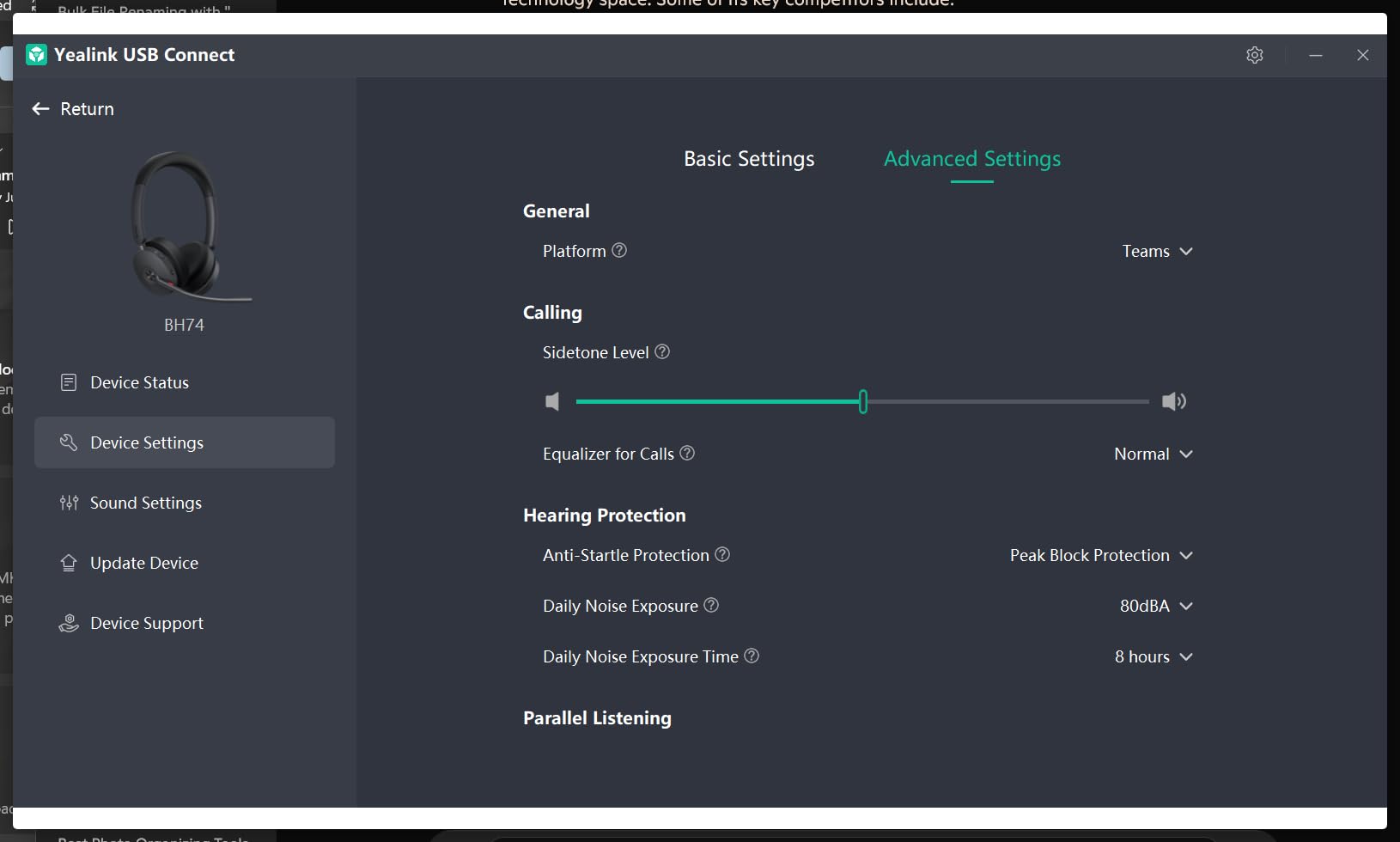Click the Calling section heading
The width and height of the screenshot is (1400, 842).
[x=552, y=313]
